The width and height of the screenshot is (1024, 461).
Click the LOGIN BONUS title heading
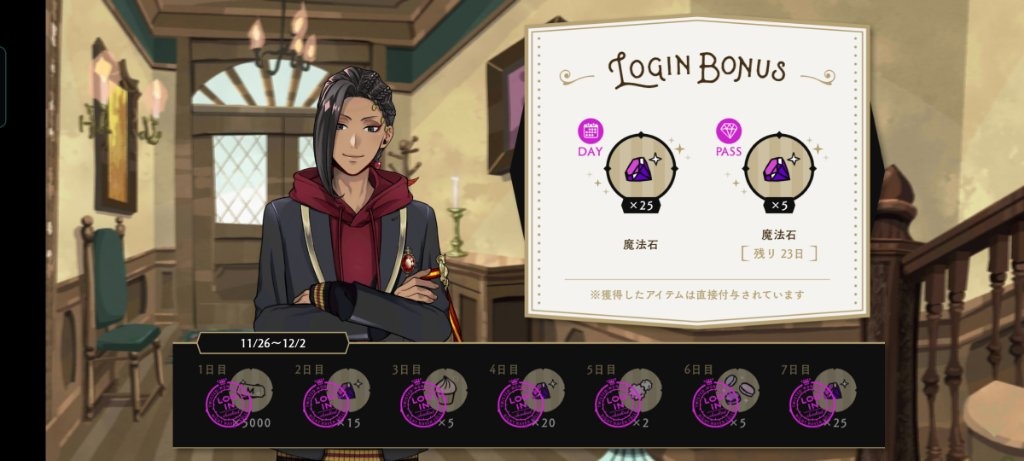click(x=697, y=70)
